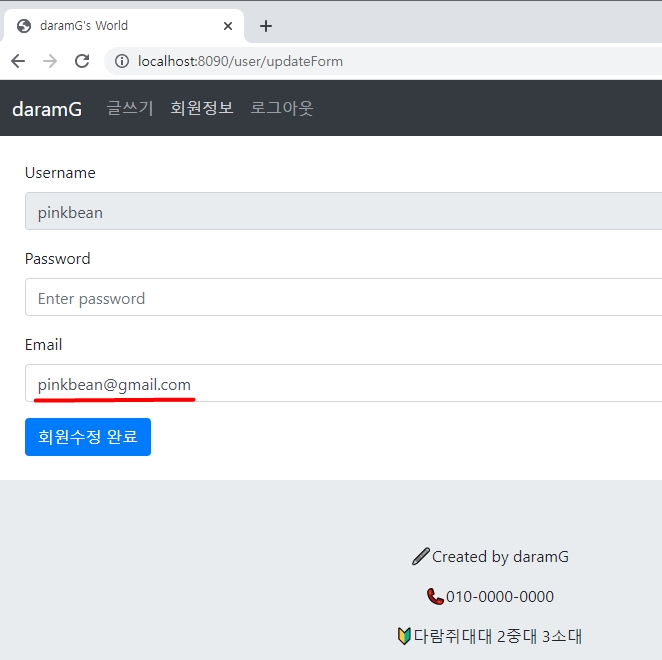662x660 pixels.
Task: Focus the Enter password field
Action: [x=343, y=297]
